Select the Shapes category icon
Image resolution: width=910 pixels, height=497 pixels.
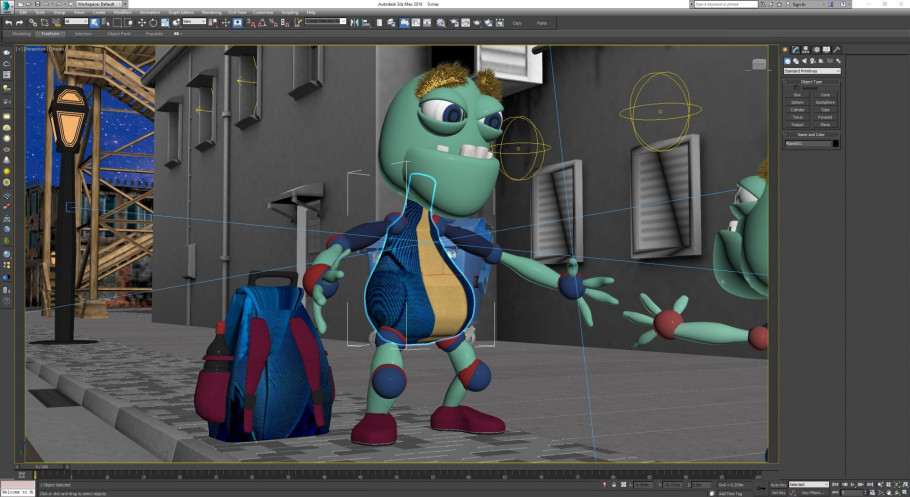(x=796, y=61)
